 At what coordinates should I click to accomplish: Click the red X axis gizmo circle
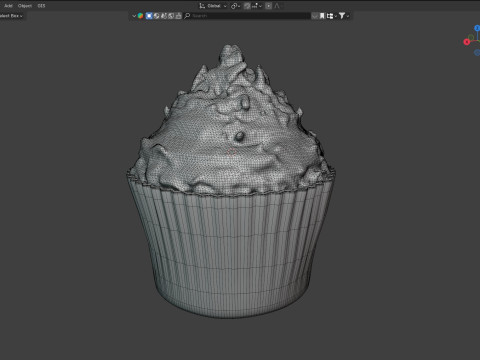467,42
